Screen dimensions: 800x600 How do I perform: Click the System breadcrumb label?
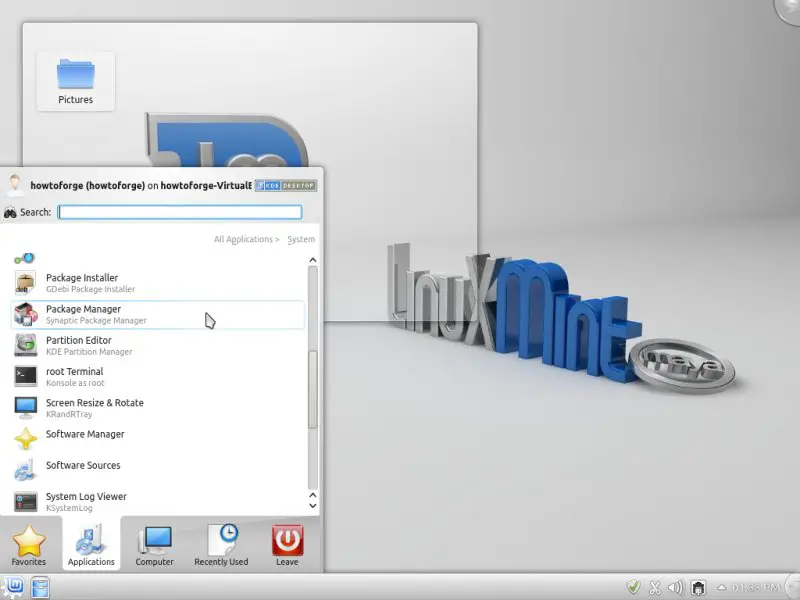[301, 239]
